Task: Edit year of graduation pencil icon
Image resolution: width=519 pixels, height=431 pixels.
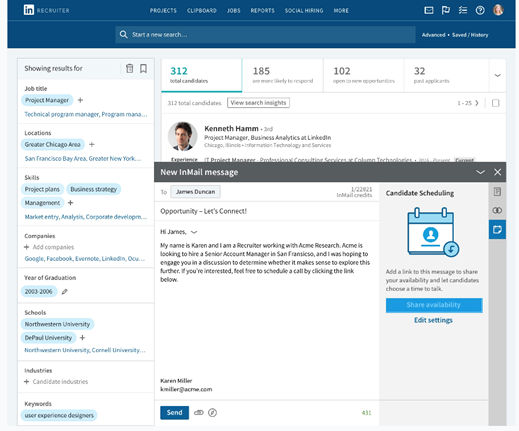Action: [x=65, y=292]
